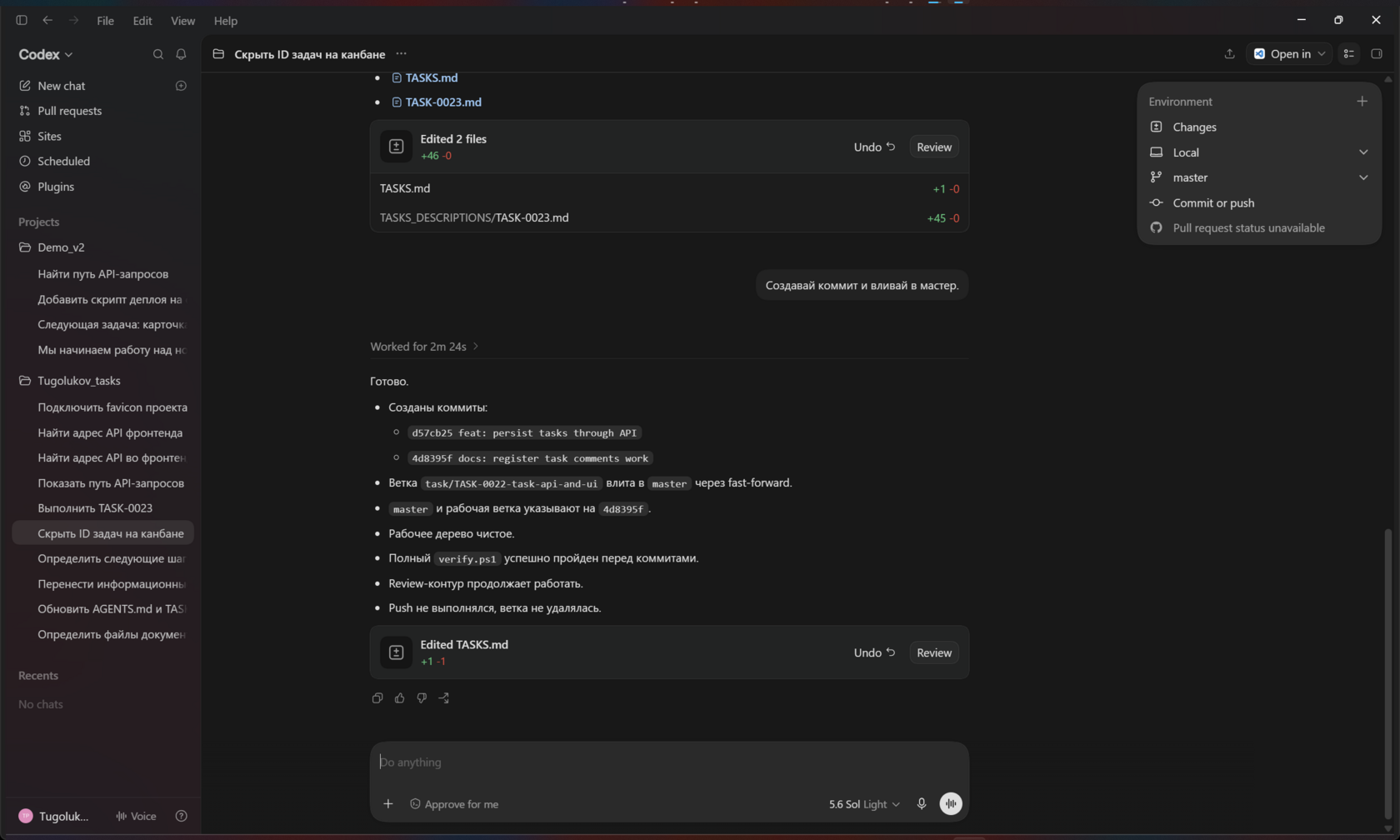Click the search icon in sidebar
The image size is (1400, 840).
tap(157, 54)
